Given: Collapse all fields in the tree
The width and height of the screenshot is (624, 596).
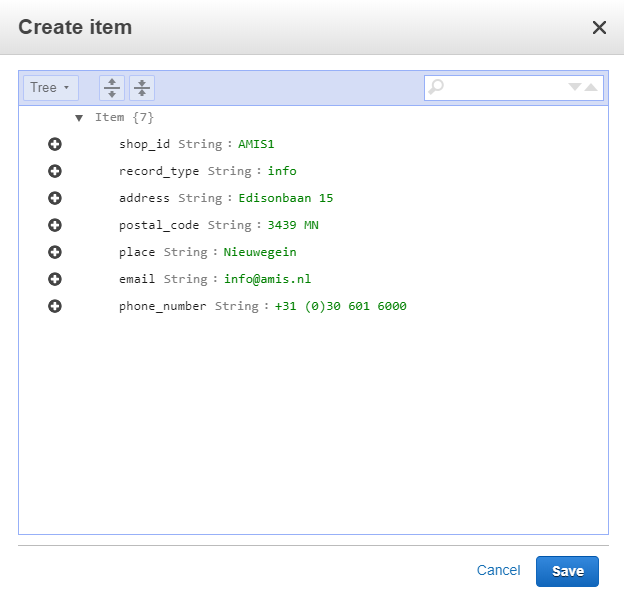Looking at the screenshot, I should (142, 88).
